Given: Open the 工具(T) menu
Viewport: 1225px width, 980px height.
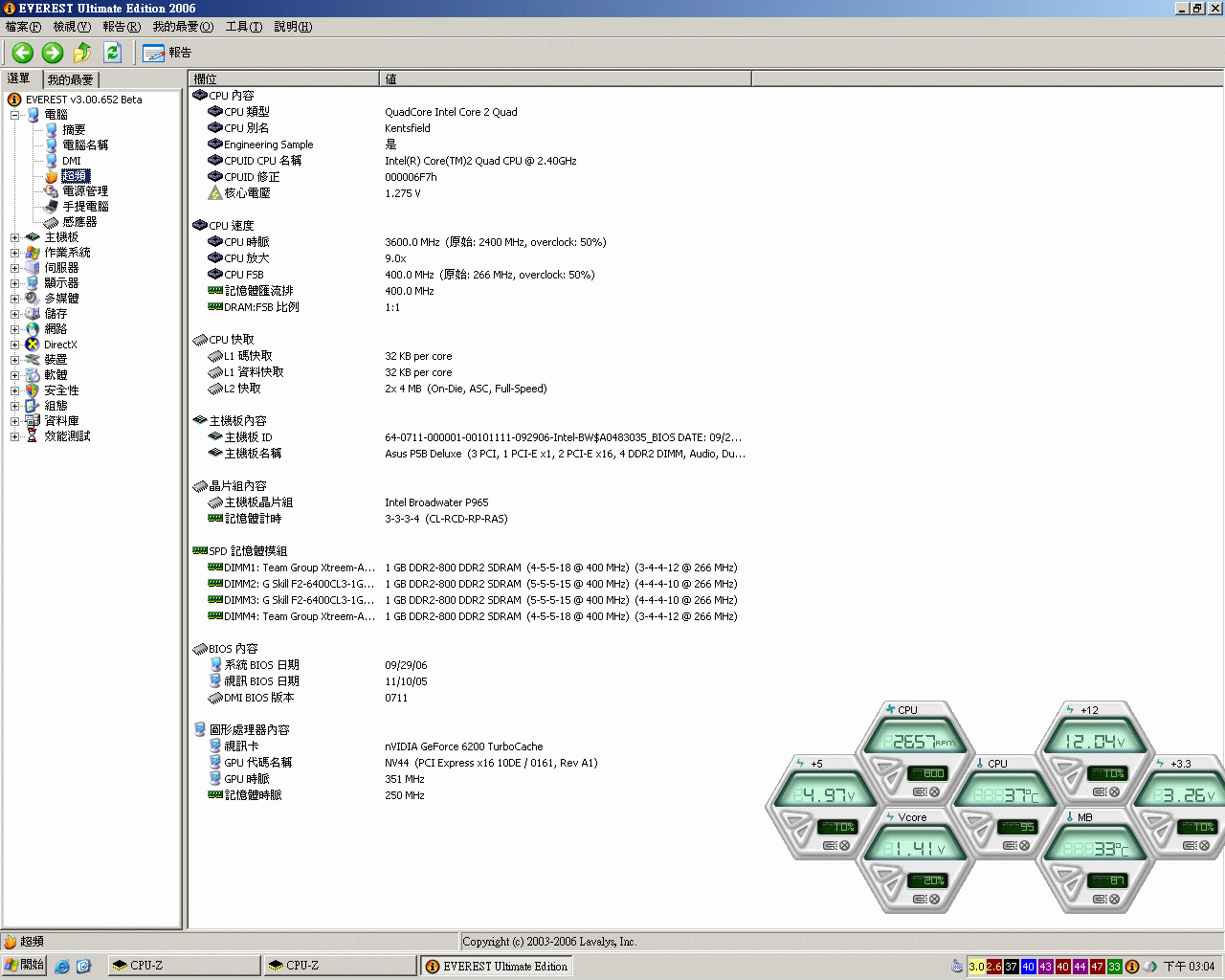Looking at the screenshot, I should click(x=244, y=27).
